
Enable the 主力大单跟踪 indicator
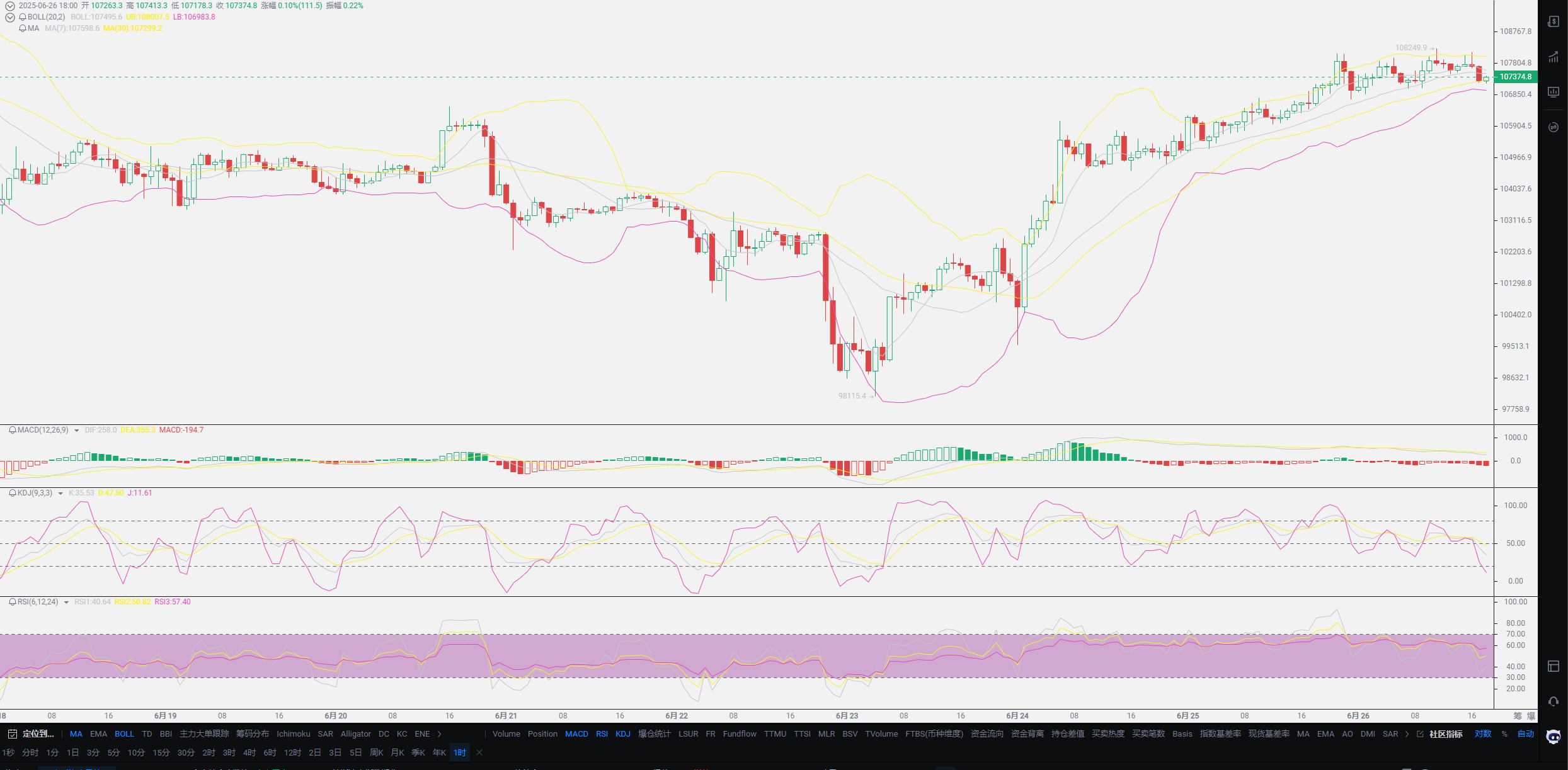tap(204, 734)
